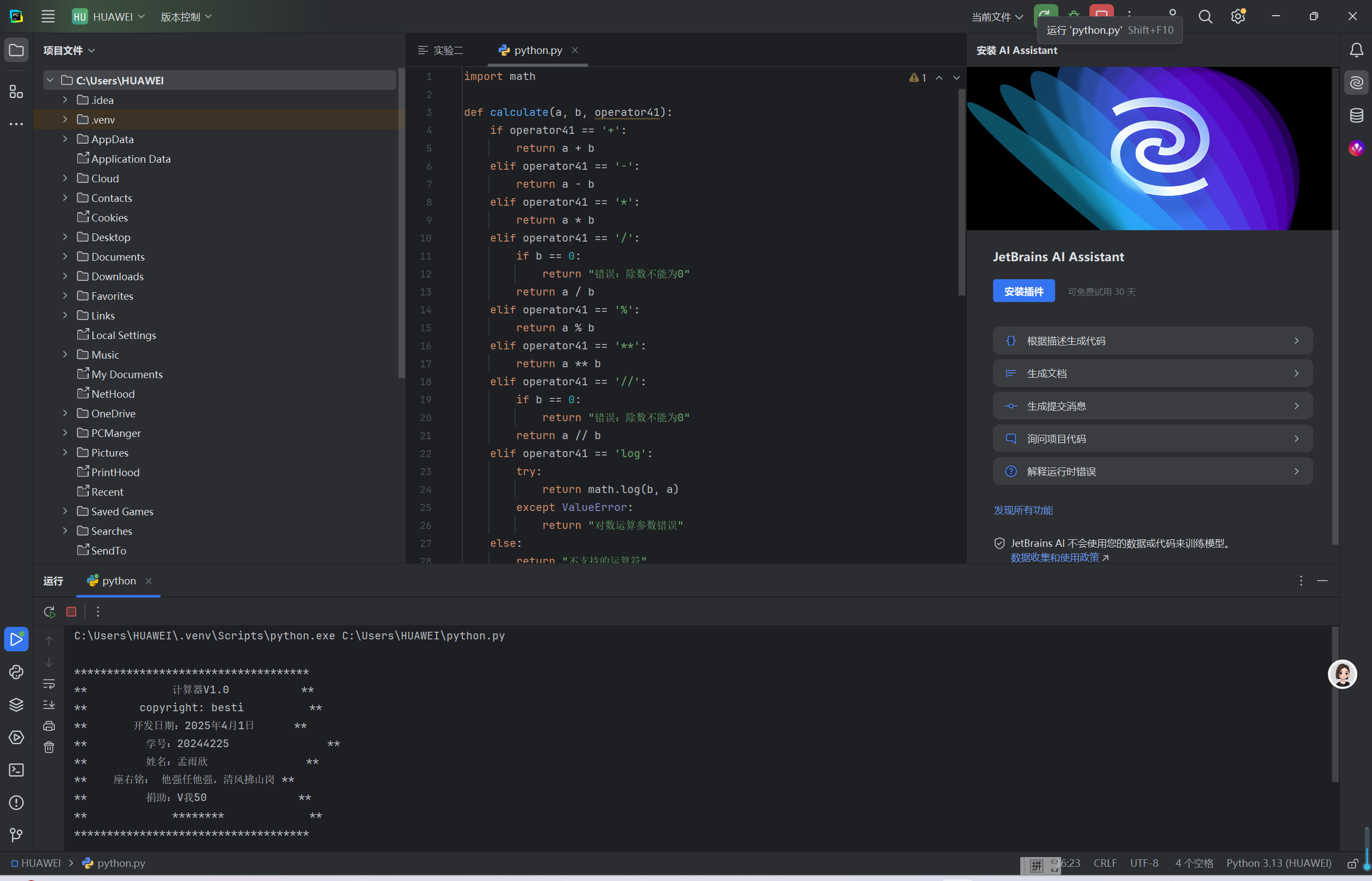Open the 当前文件 run configuration dropdown
This screenshot has width=1372, height=881.
coord(996,16)
